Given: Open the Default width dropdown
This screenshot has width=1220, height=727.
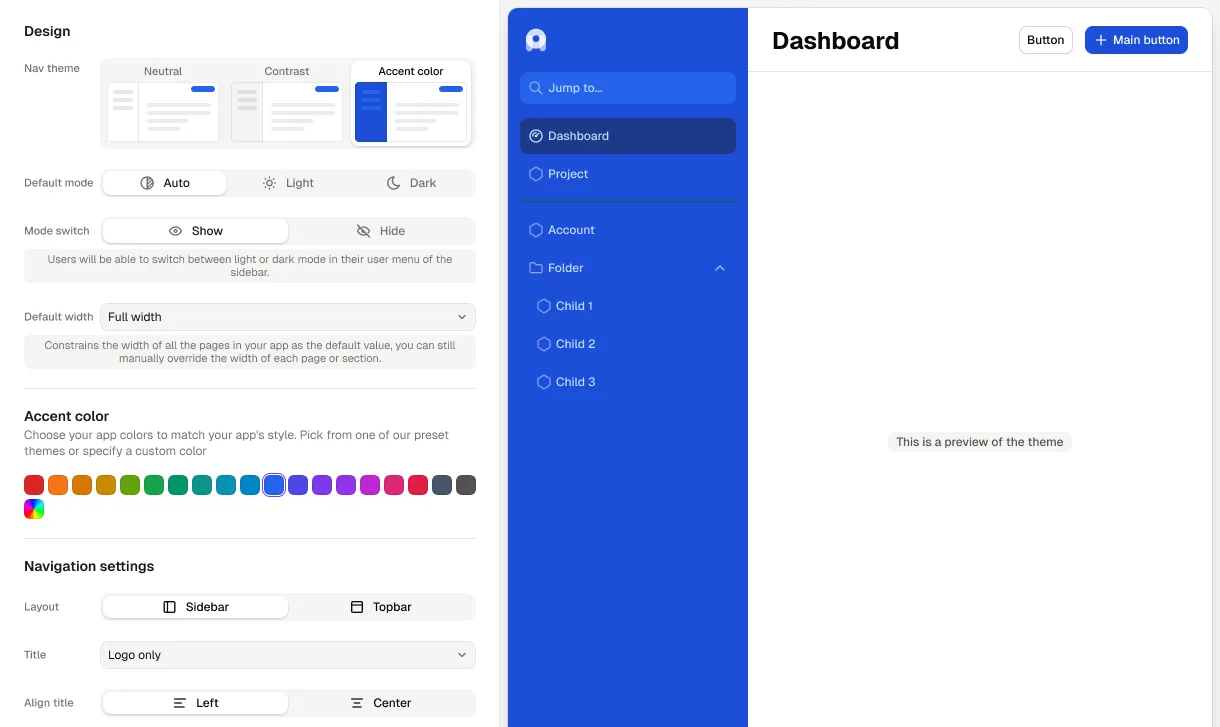Looking at the screenshot, I should coord(288,317).
